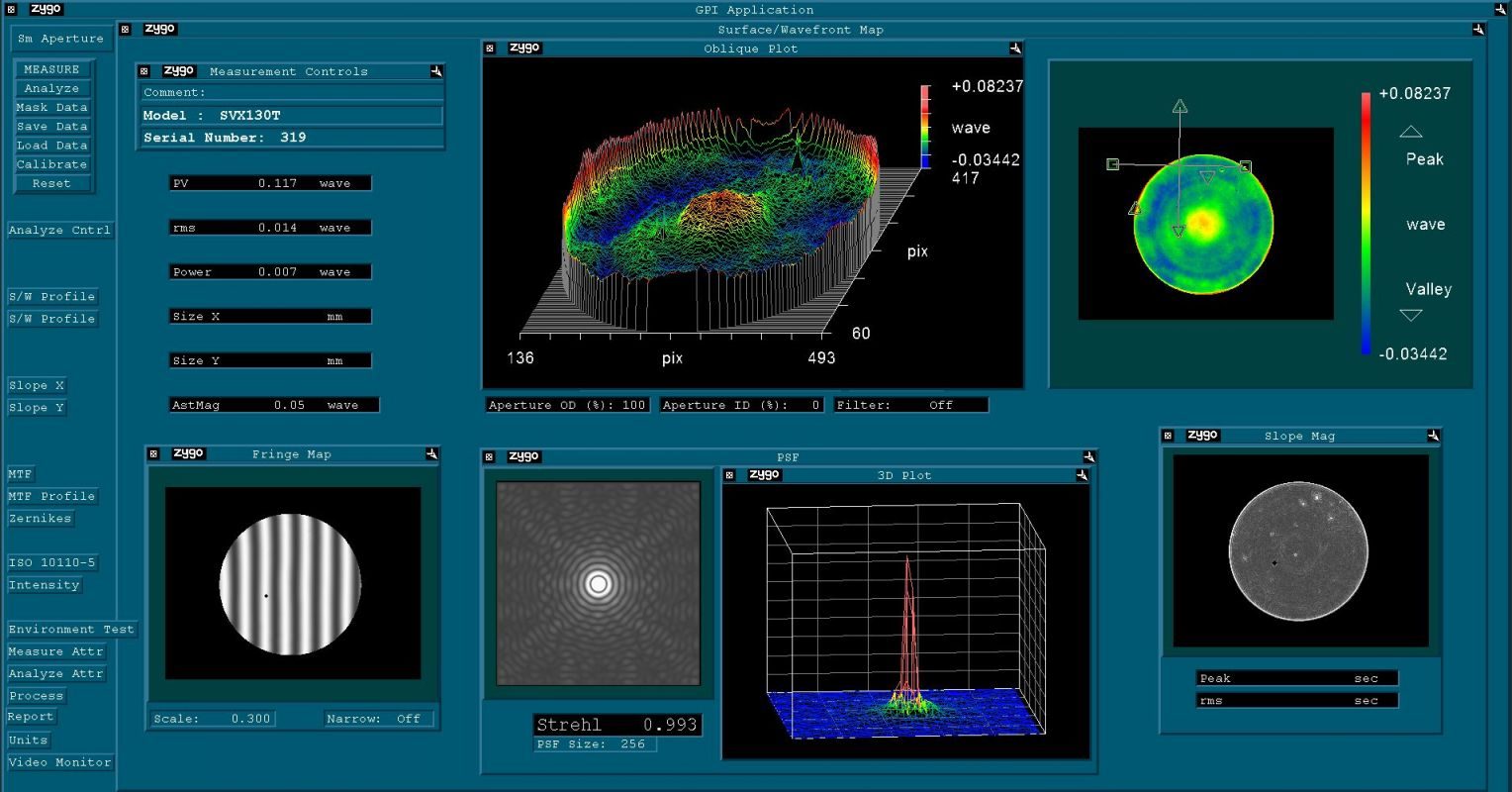Click the tall color scale bar
1512x792 pixels.
1366,223
